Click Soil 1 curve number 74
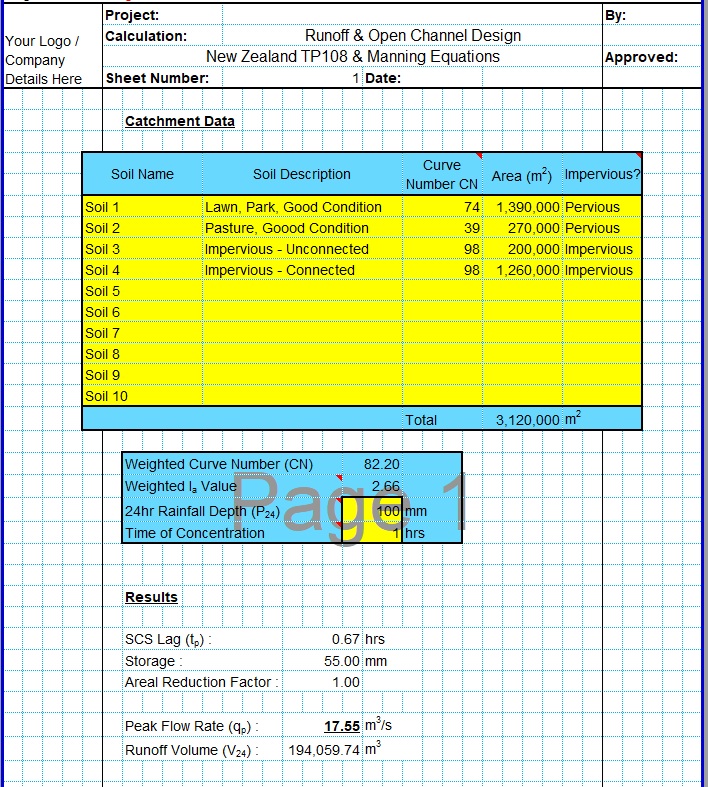 point(442,207)
